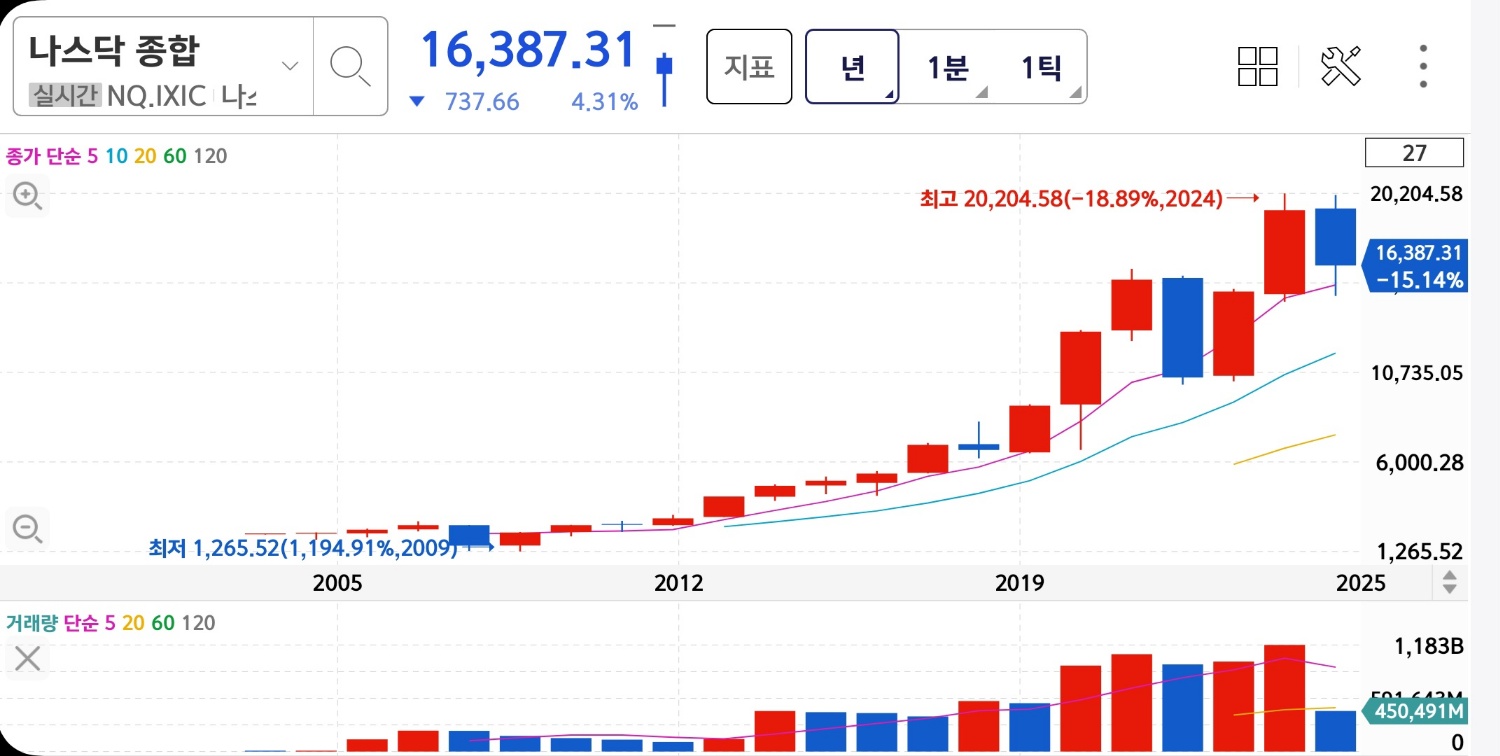Image resolution: width=1500 pixels, height=756 pixels.
Task: Toggle the 120-period price moving average
Action: point(210,156)
